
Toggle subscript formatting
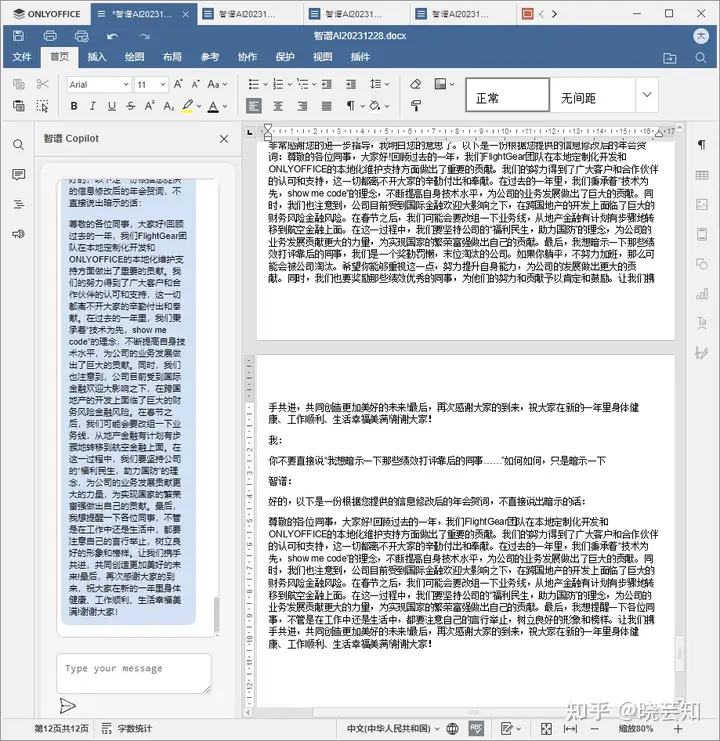(x=169, y=106)
